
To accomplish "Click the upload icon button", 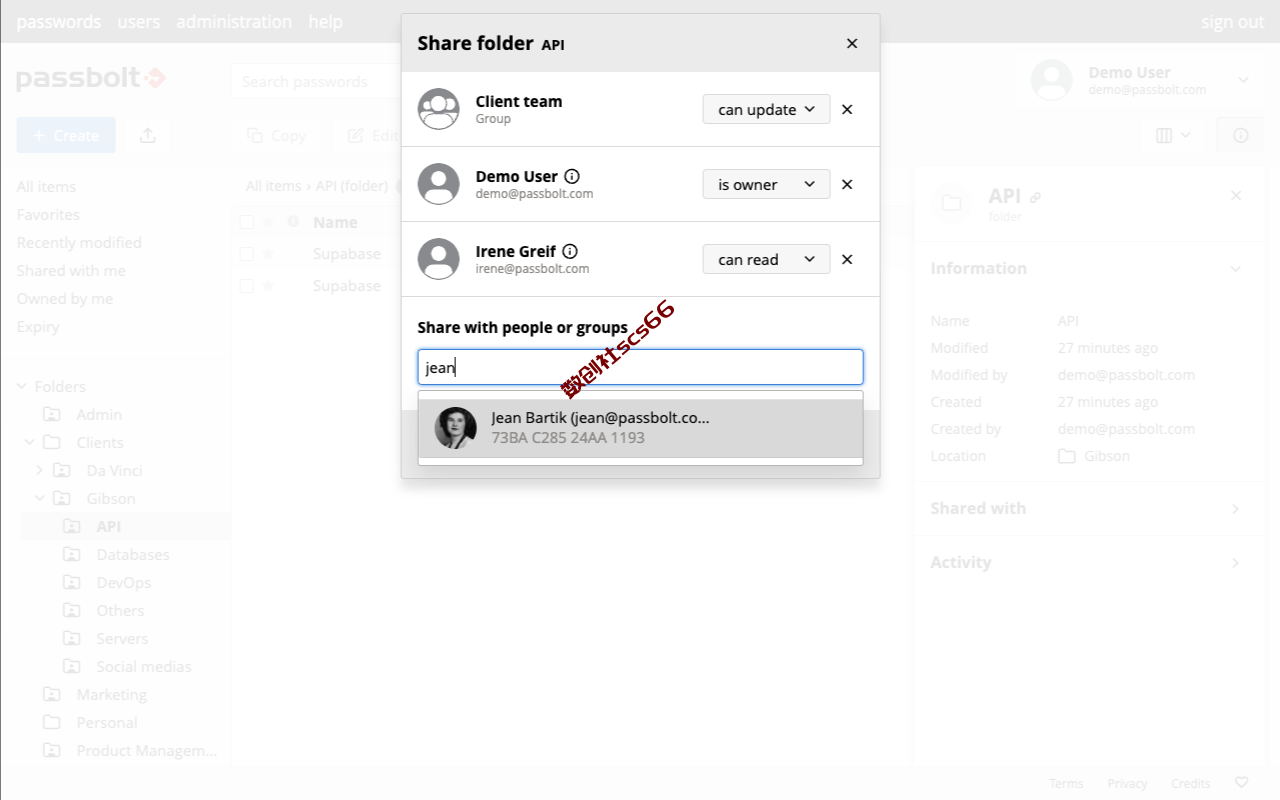I will 148,135.
